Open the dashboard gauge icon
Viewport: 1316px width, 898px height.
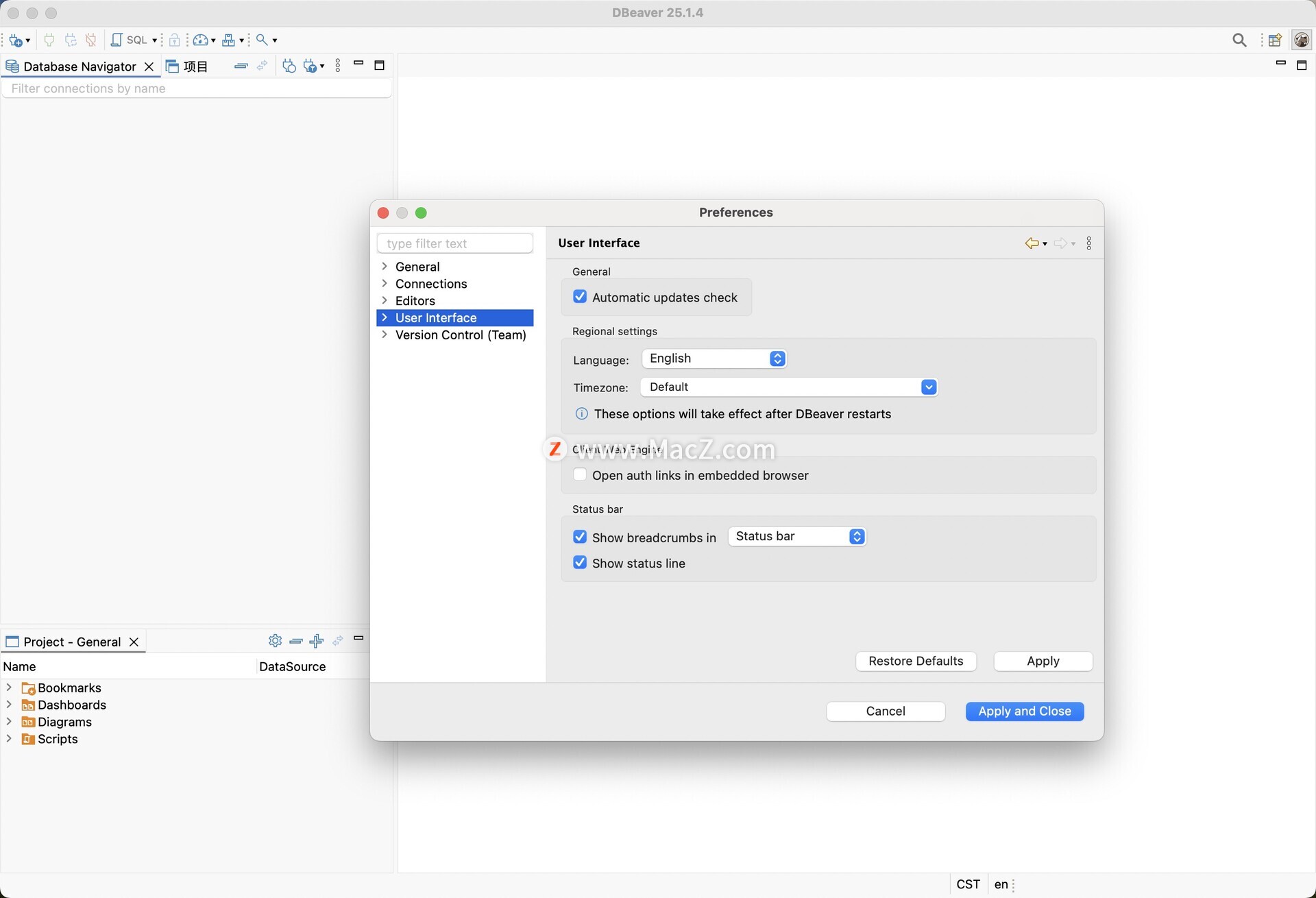[x=200, y=40]
